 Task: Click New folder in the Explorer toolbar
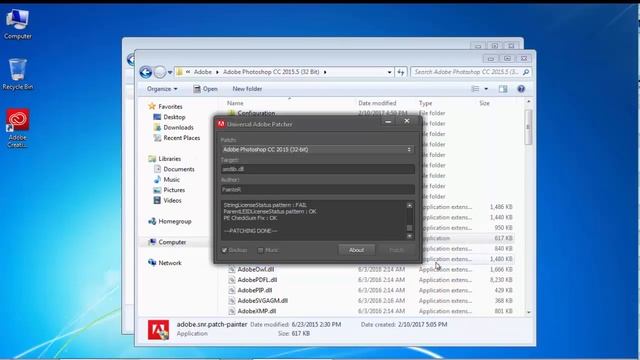[x=247, y=89]
